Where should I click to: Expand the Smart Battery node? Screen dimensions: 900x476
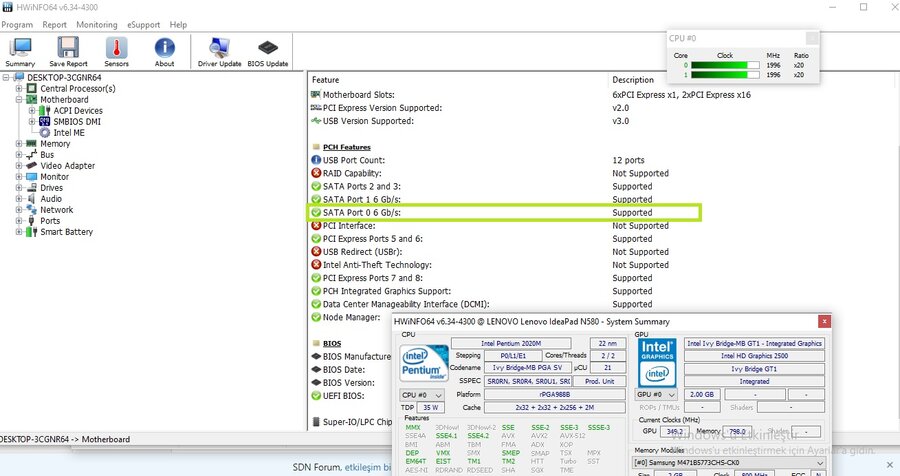(x=19, y=231)
